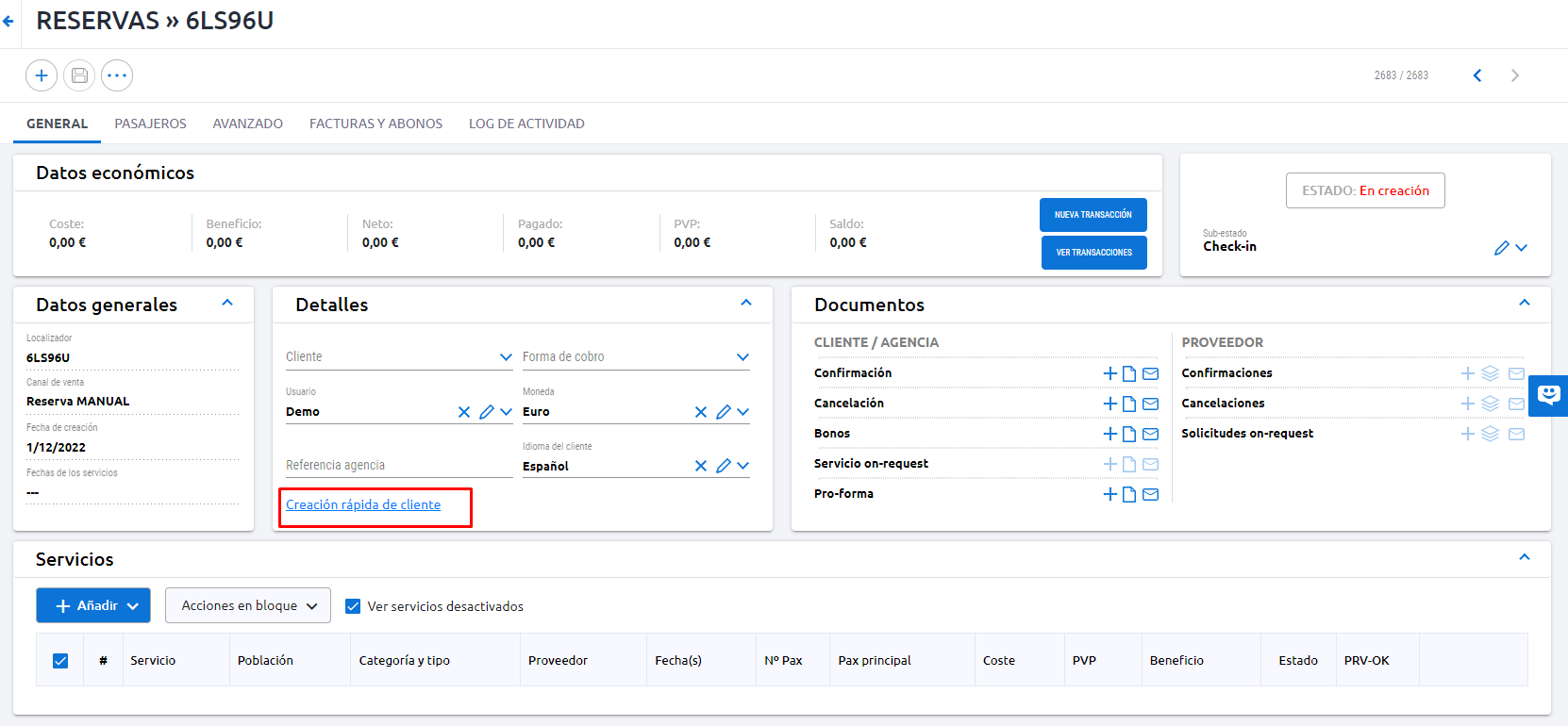This screenshot has height=726, width=1568.
Task: Go to previous reservation arrow
Action: [x=1477, y=75]
